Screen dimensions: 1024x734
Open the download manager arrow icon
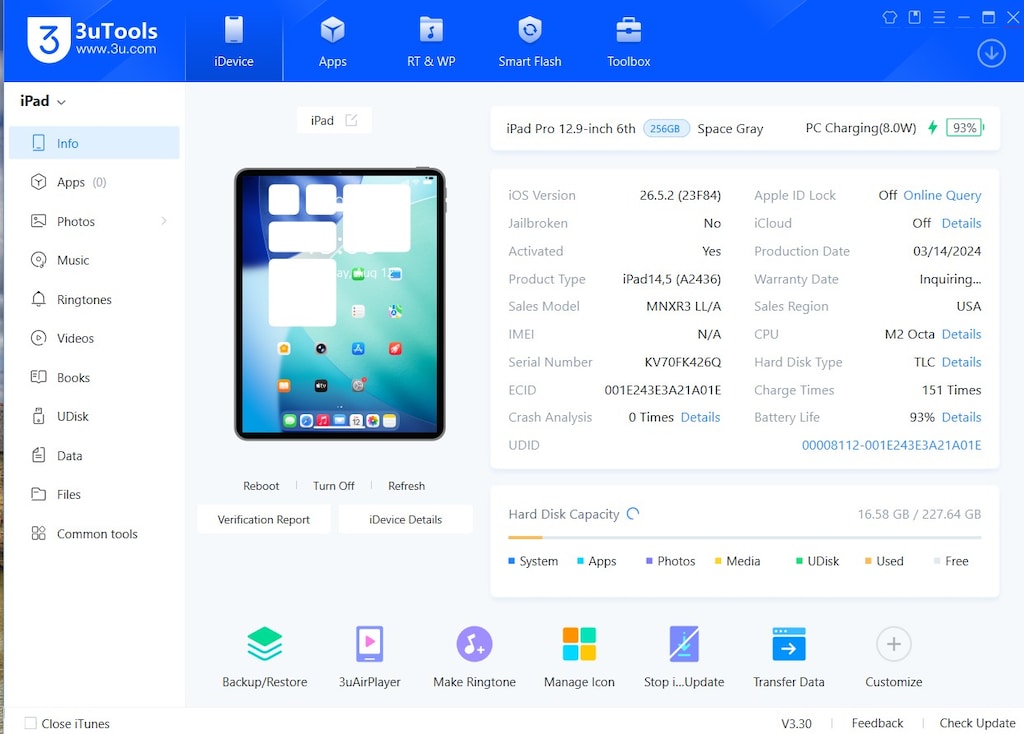[991, 53]
